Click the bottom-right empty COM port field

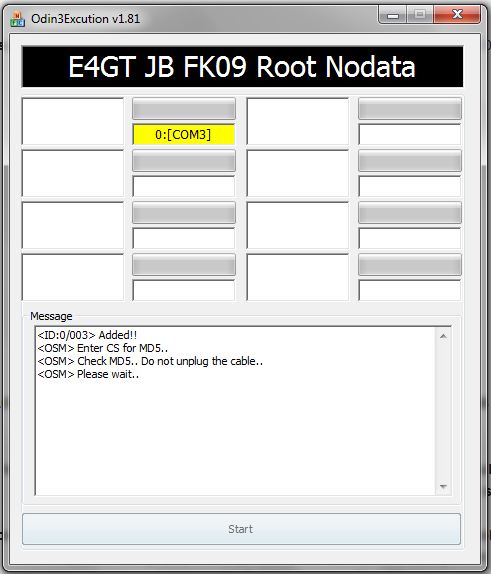point(410,290)
